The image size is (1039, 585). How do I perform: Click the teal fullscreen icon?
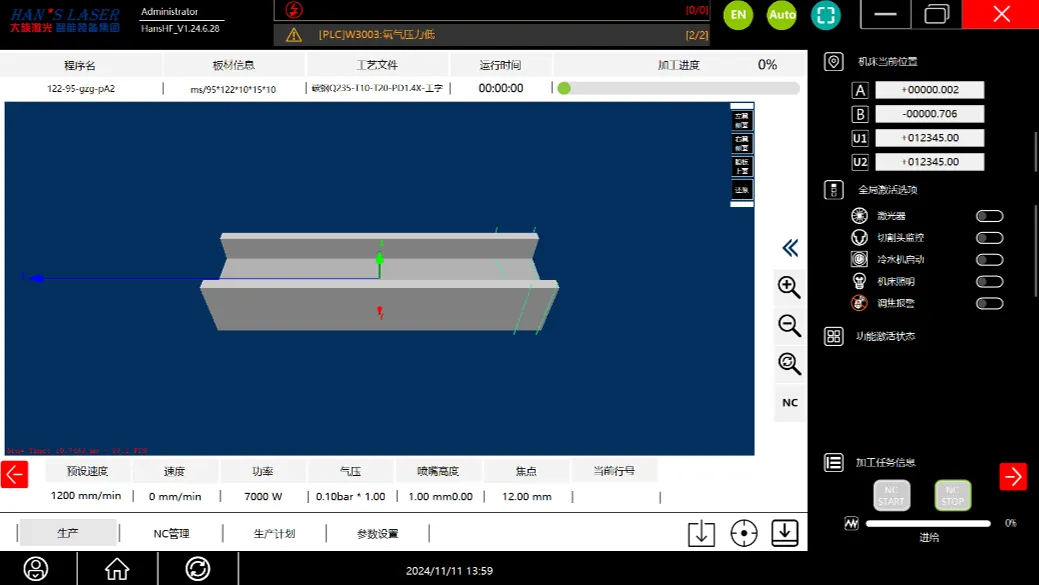click(x=826, y=15)
